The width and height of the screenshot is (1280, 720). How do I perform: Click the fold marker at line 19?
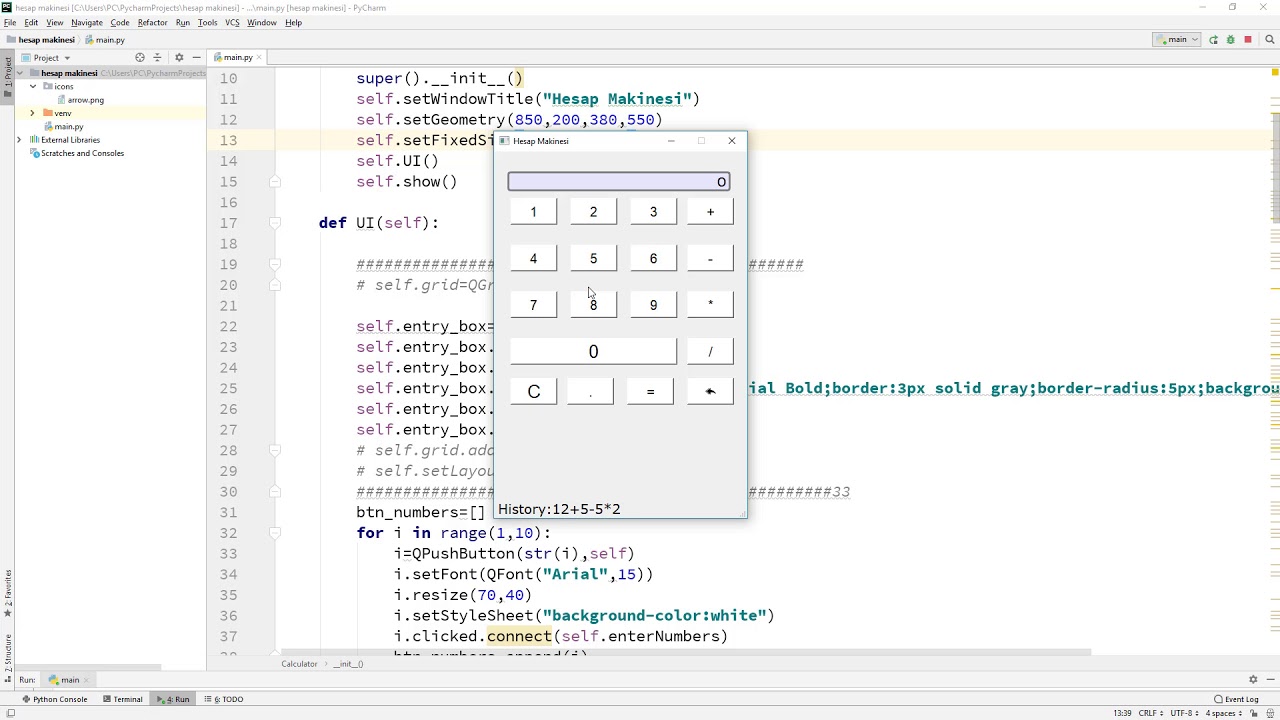pos(275,265)
